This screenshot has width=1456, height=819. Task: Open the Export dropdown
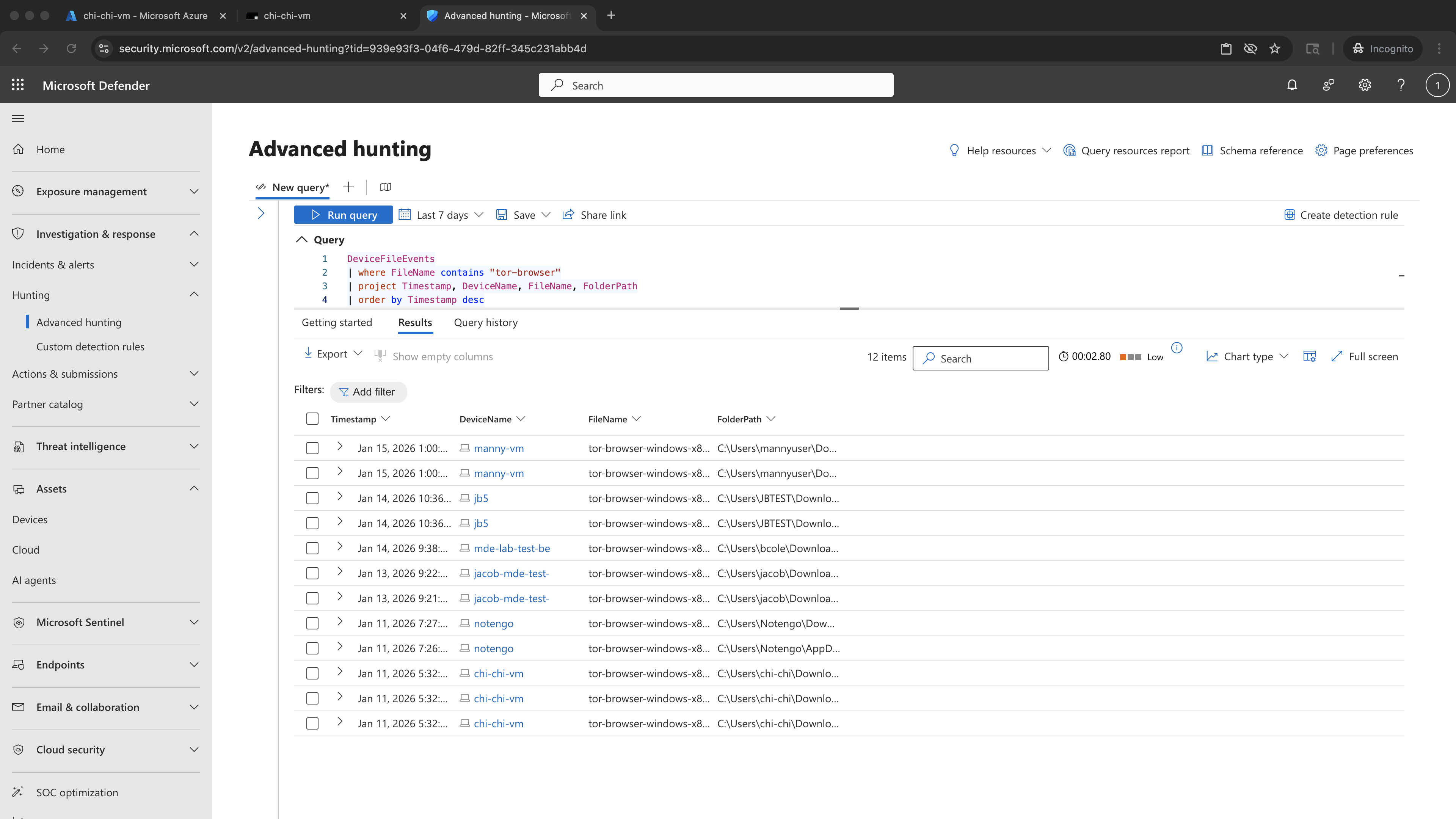tap(333, 354)
